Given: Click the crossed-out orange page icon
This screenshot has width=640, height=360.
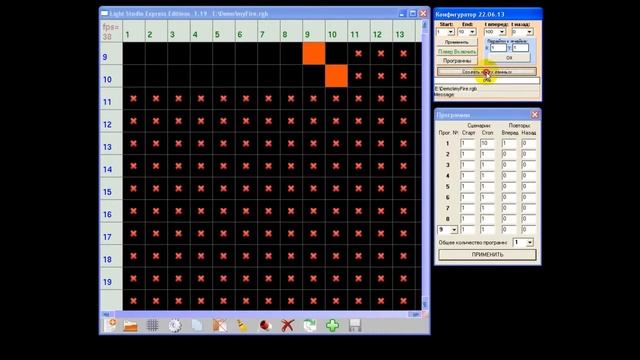Looking at the screenshot, I should (220, 325).
